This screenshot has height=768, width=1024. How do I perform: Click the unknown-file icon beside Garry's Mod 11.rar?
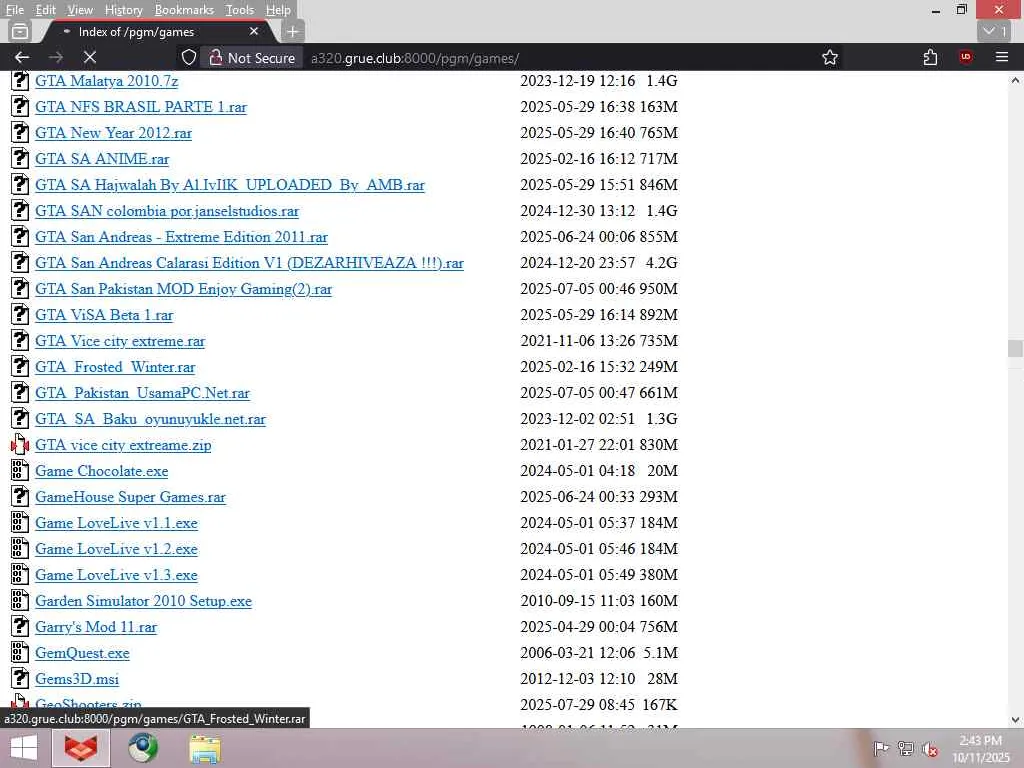pyautogui.click(x=20, y=626)
